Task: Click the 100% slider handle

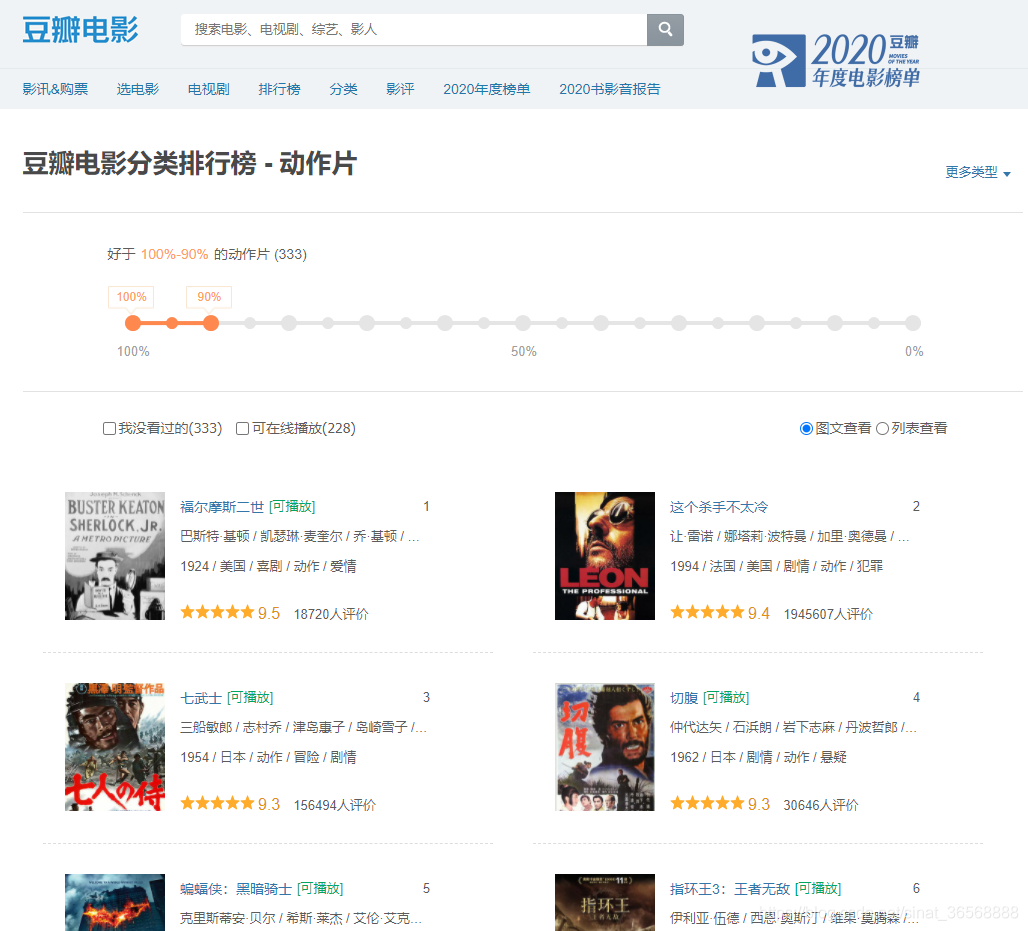Action: (133, 323)
